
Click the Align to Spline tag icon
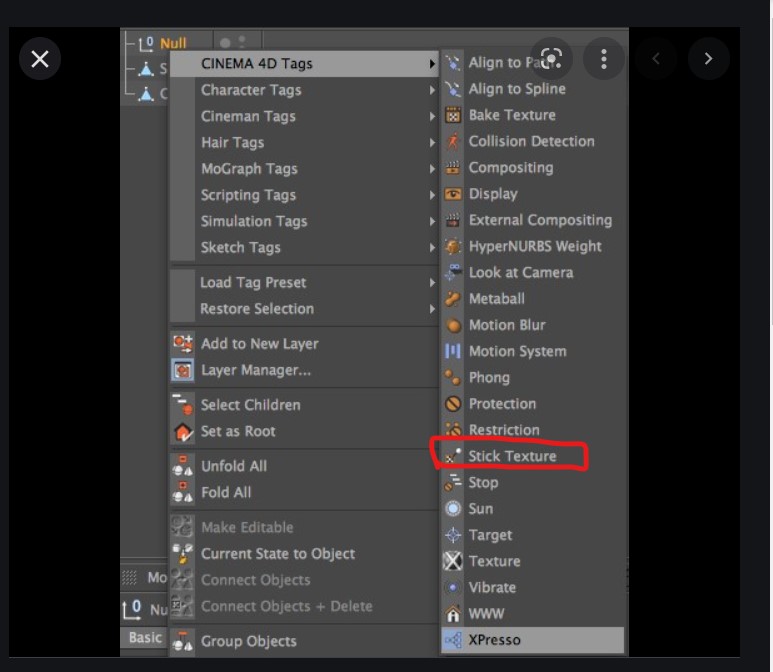tap(453, 89)
